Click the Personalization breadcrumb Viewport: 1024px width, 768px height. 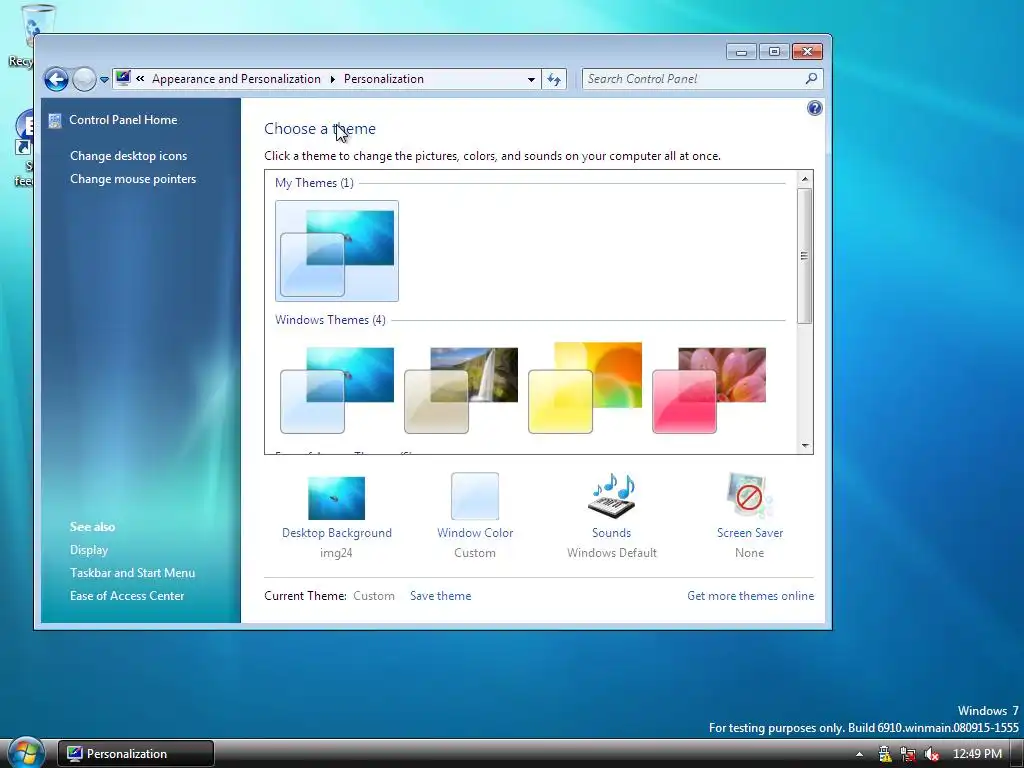pos(384,78)
